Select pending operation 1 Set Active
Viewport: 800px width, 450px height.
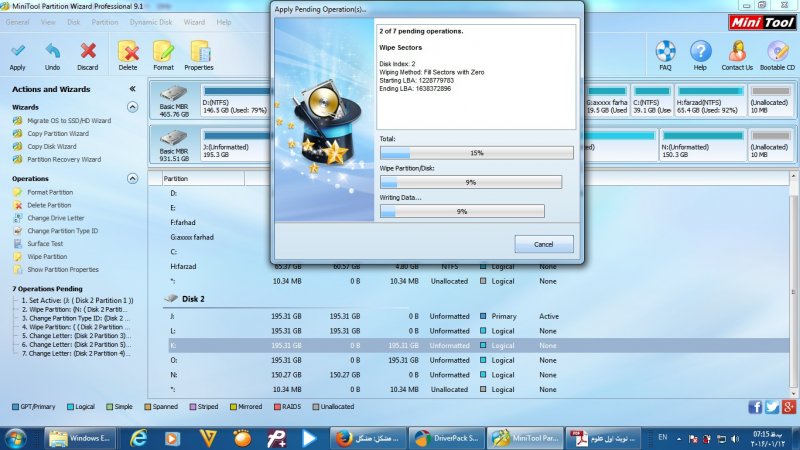[x=77, y=301]
